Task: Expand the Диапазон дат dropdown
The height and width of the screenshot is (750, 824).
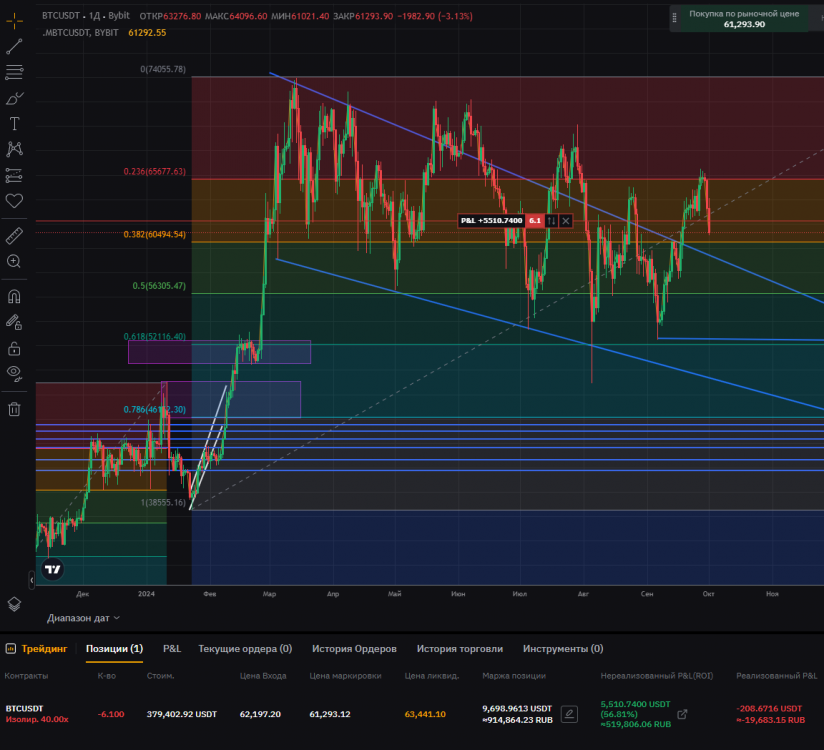Action: click(x=83, y=618)
